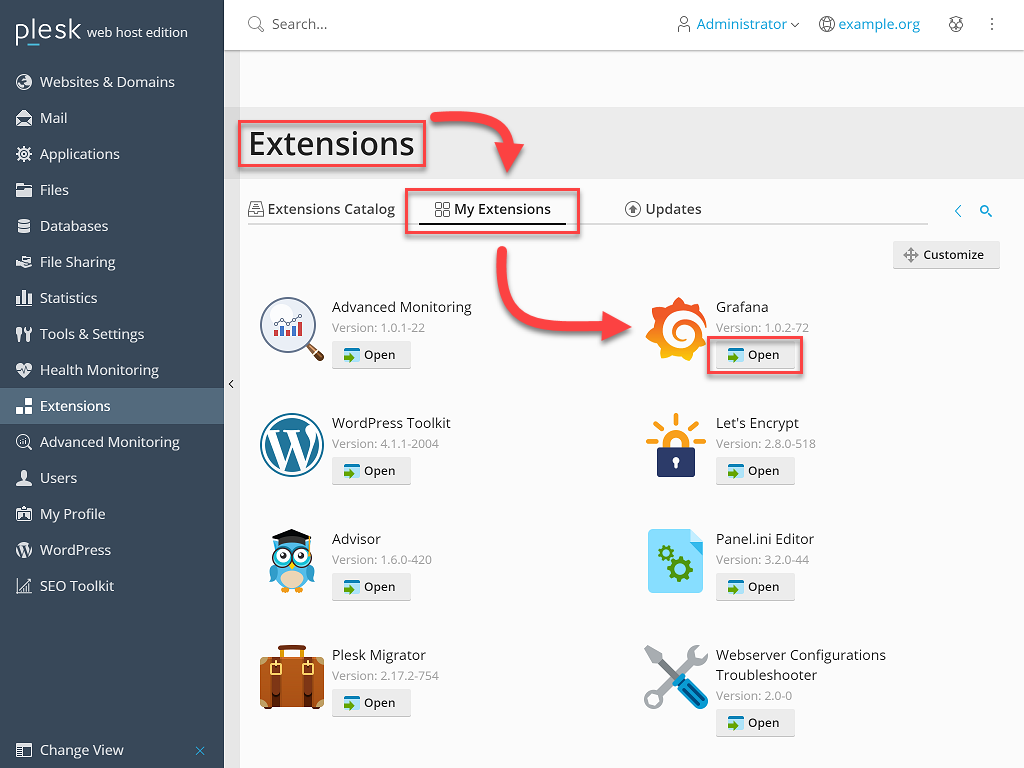
Task: Click the Let's Encrypt padlock icon
Action: tap(677, 446)
